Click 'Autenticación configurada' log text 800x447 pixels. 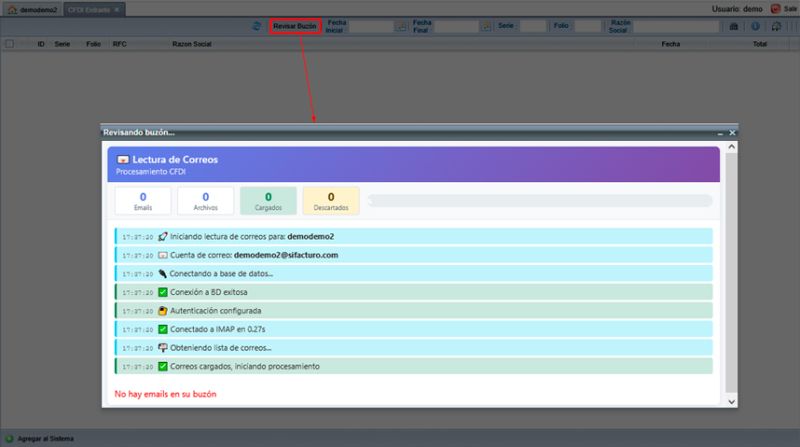pos(215,311)
